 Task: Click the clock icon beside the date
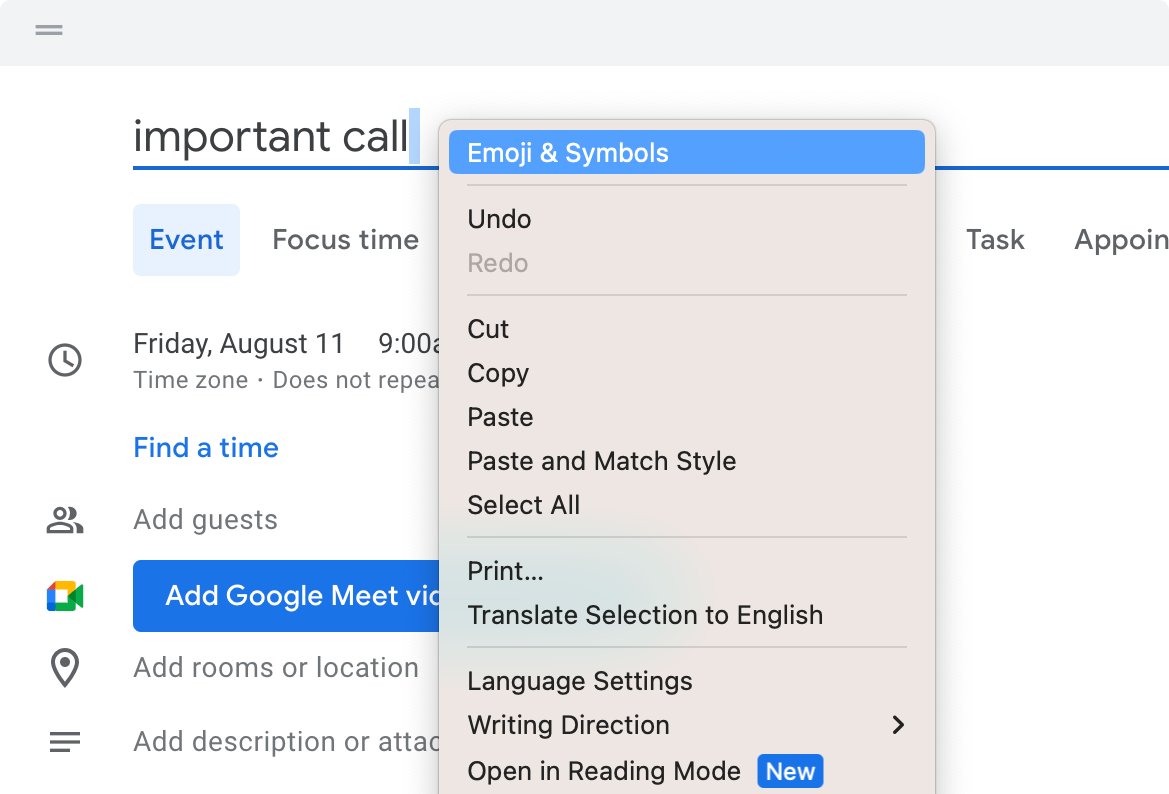65,360
